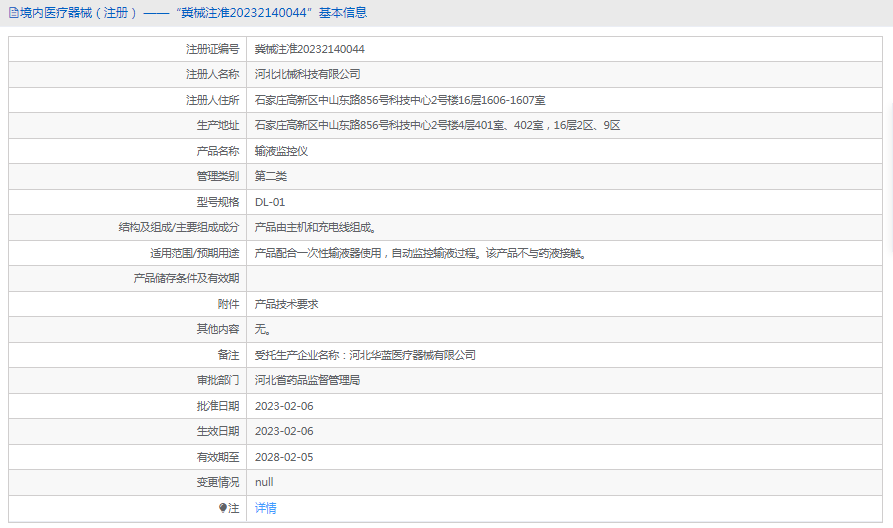Screen dimensions: 893x528
Task: Select text 产品由主机和充电线组成。
Action: [x=316, y=227]
